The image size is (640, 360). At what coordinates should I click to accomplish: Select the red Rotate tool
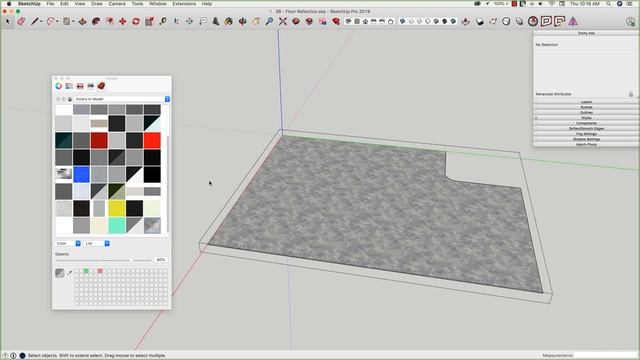pos(136,21)
